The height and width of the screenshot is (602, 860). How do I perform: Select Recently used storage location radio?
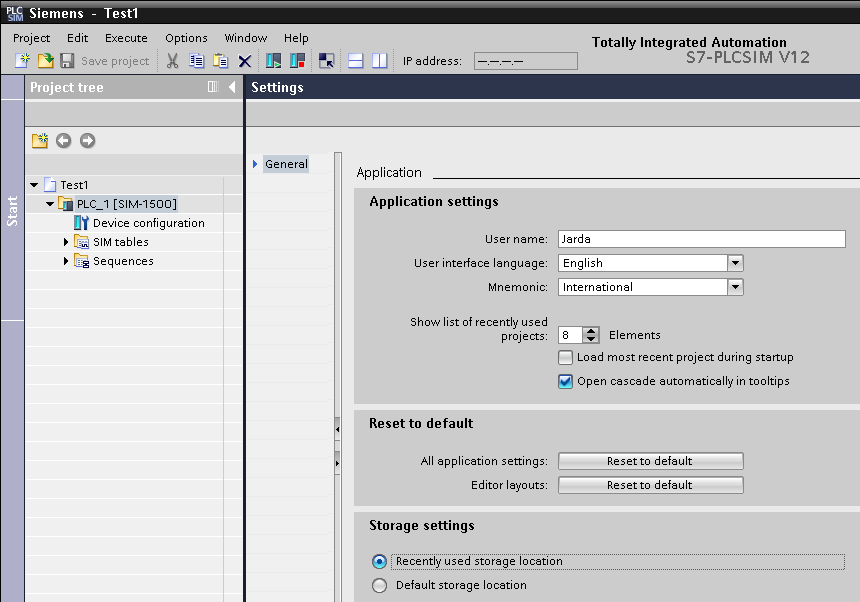click(x=379, y=561)
